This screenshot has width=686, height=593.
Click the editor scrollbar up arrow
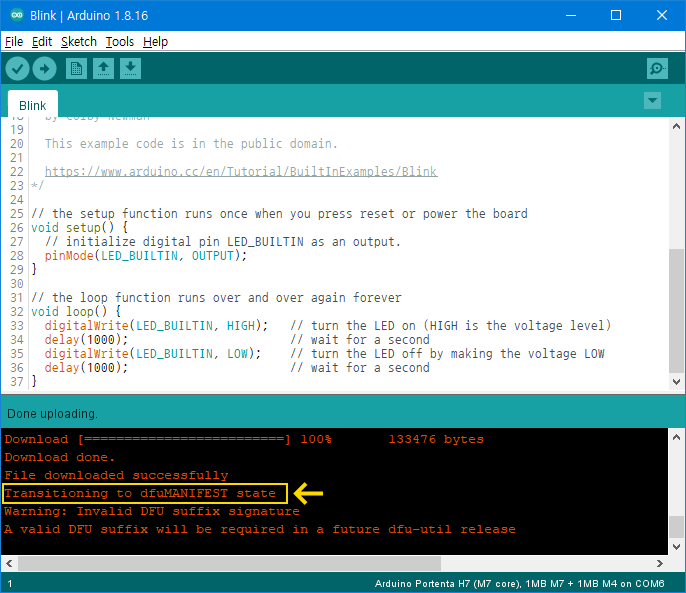676,126
